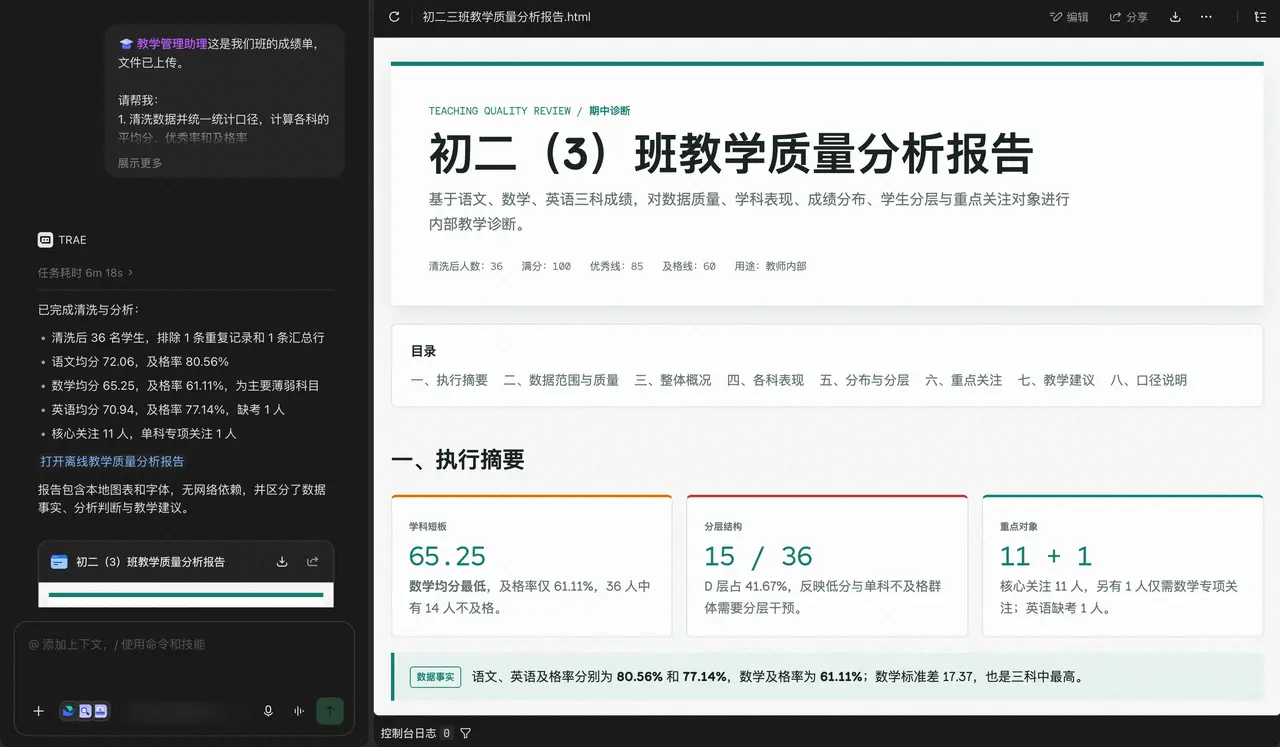Send the message with the green arrow button
This screenshot has height=747, width=1280.
click(x=330, y=711)
